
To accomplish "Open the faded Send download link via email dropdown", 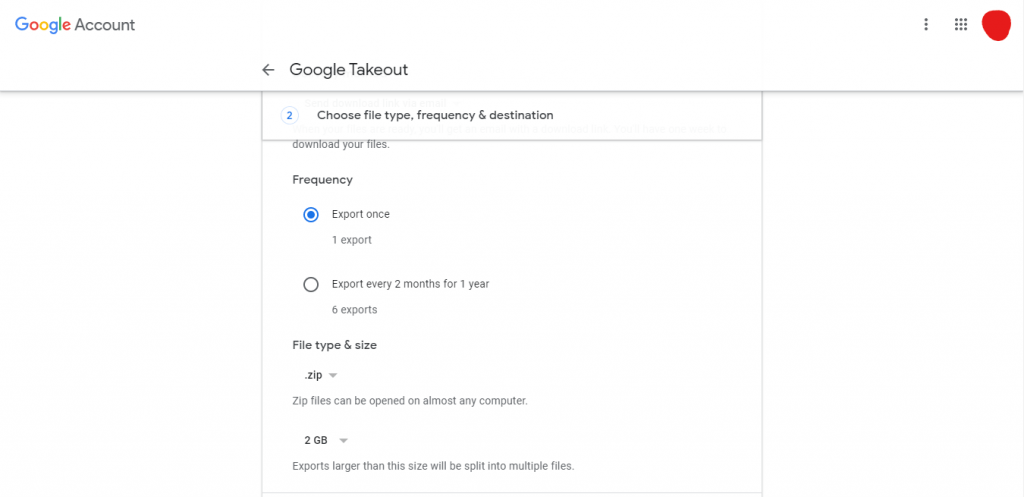I will tap(382, 103).
